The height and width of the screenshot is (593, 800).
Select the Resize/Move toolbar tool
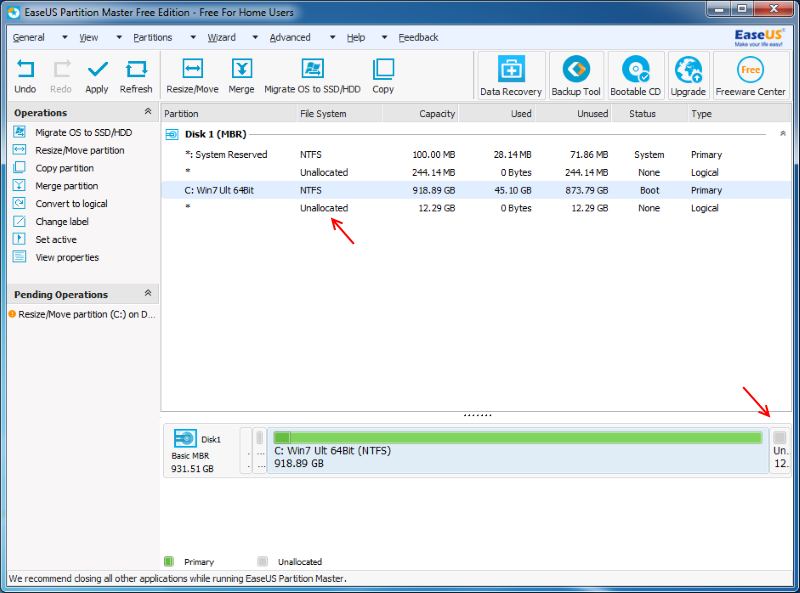[192, 69]
